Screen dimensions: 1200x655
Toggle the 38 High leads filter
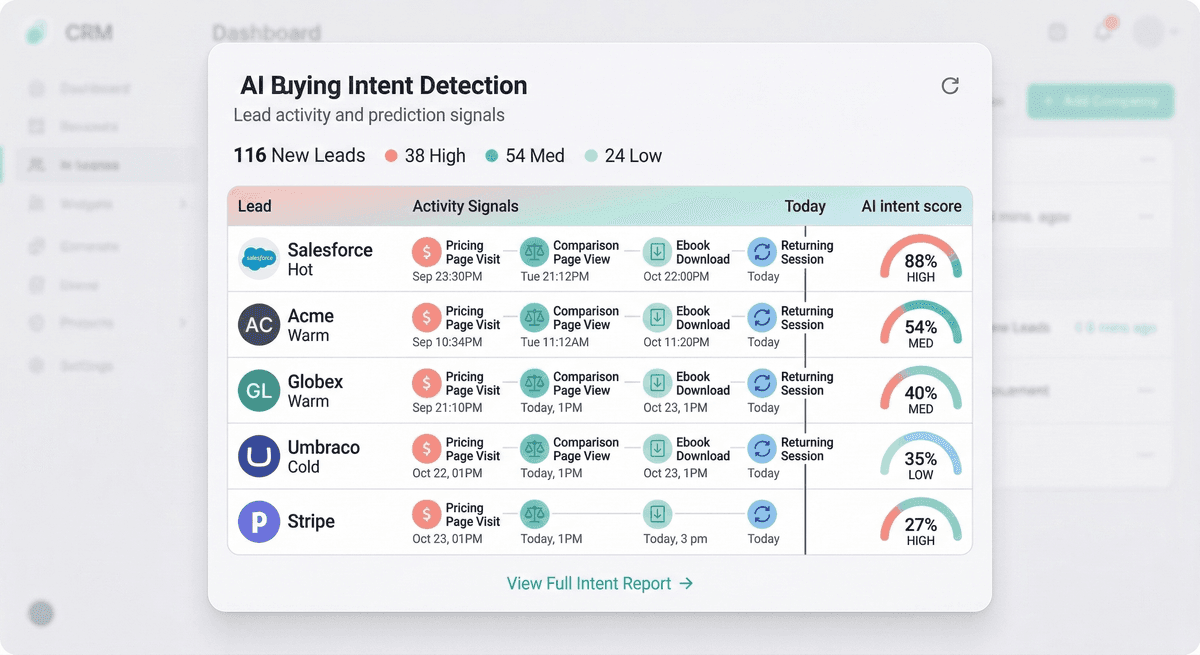click(424, 156)
